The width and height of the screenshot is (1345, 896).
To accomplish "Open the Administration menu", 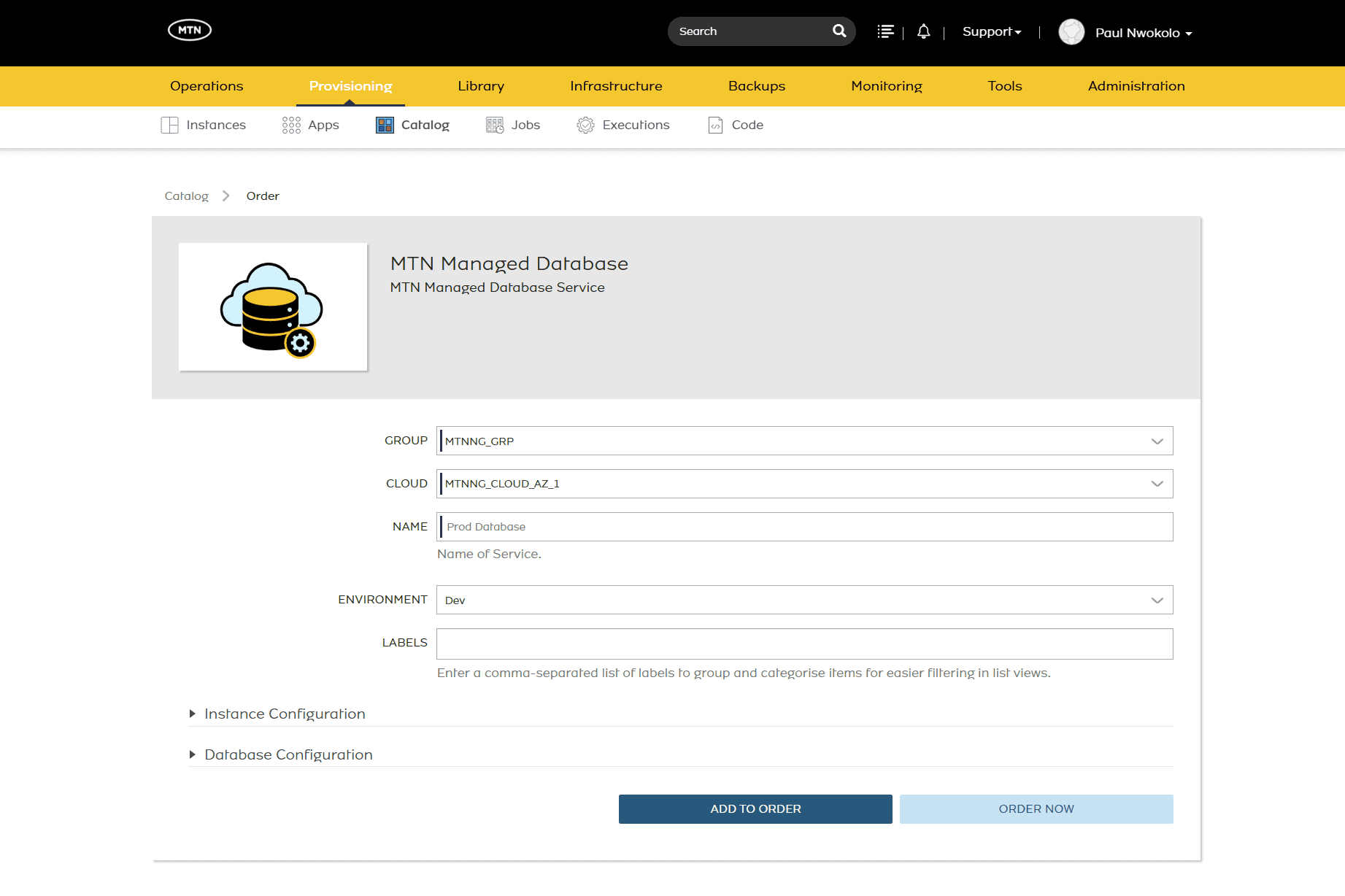I will (1136, 86).
